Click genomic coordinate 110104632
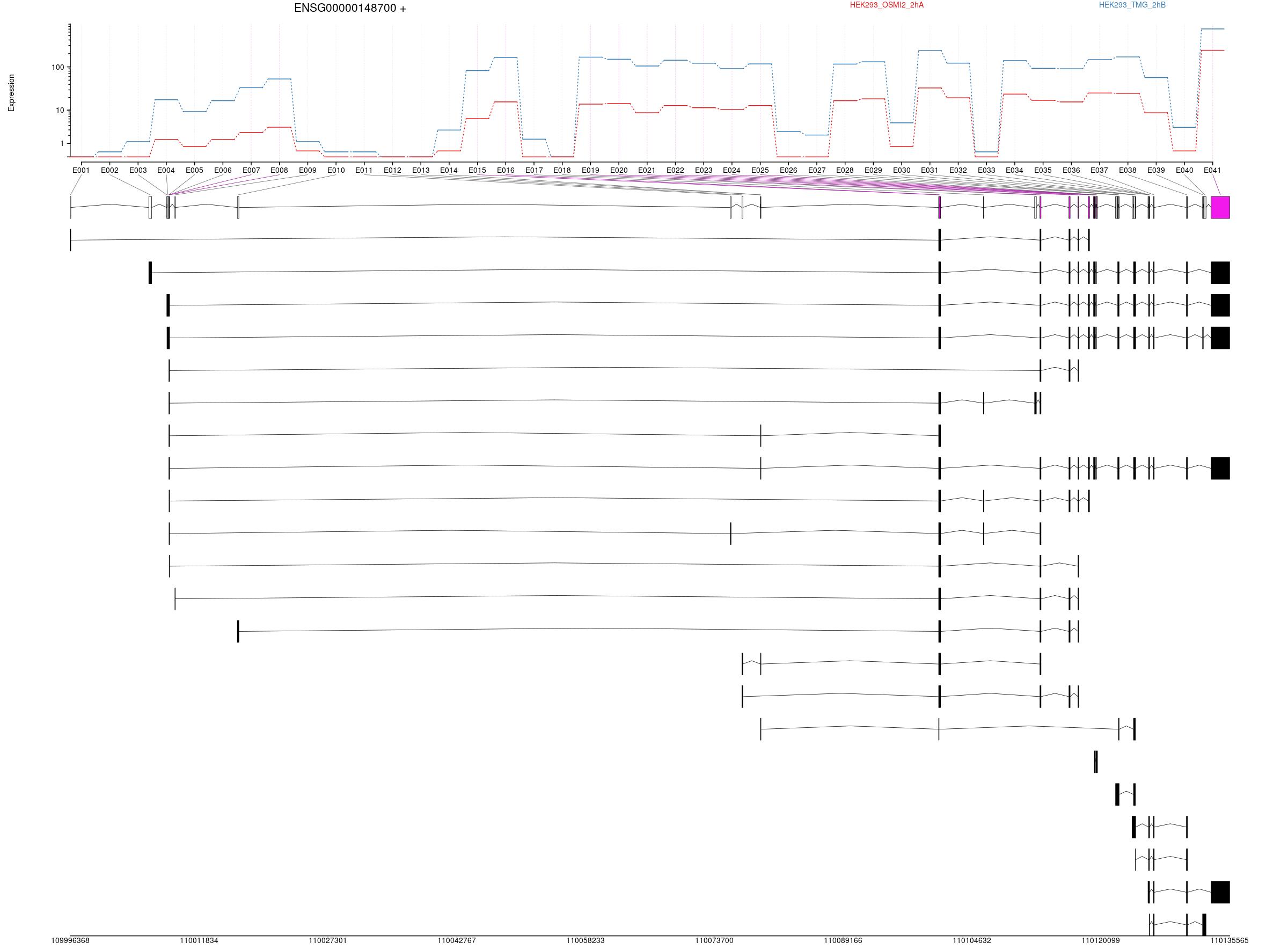1288x950 pixels. pos(972,941)
